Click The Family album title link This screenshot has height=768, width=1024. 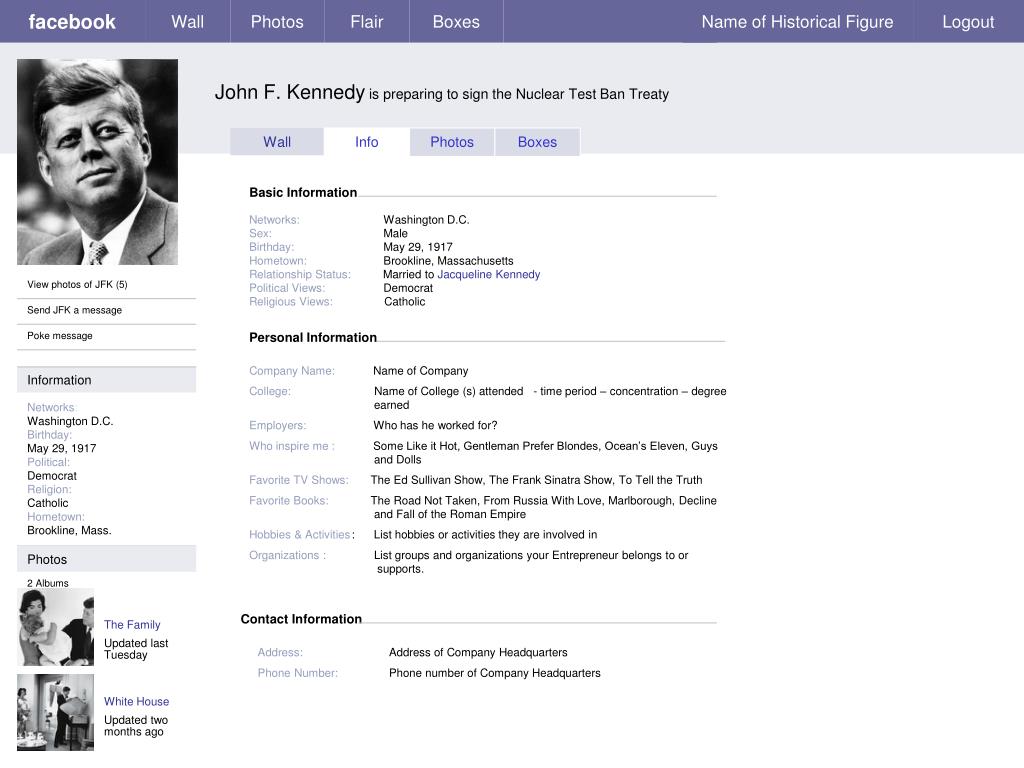pos(132,625)
